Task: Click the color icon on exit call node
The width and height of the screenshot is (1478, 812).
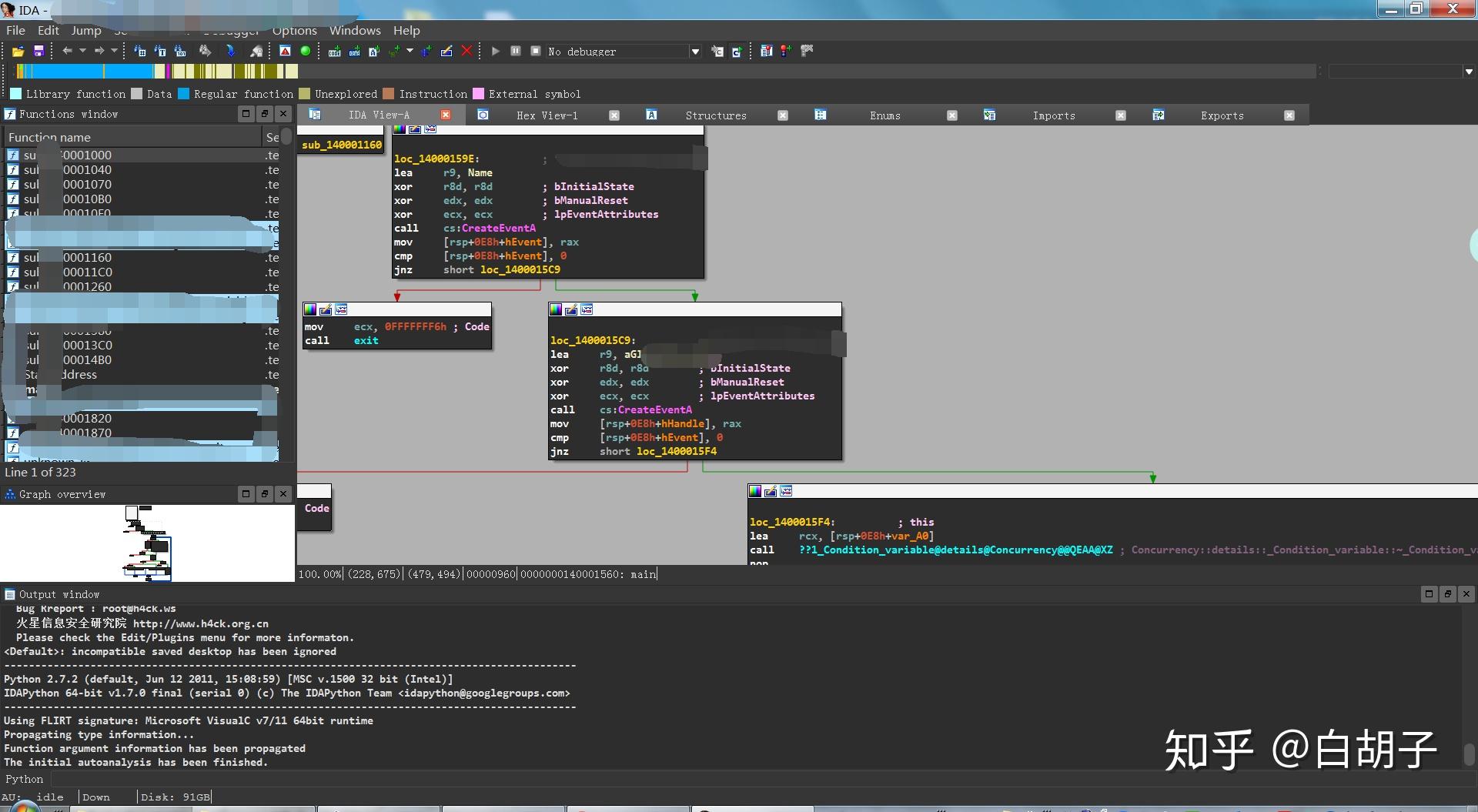Action: 310,309
